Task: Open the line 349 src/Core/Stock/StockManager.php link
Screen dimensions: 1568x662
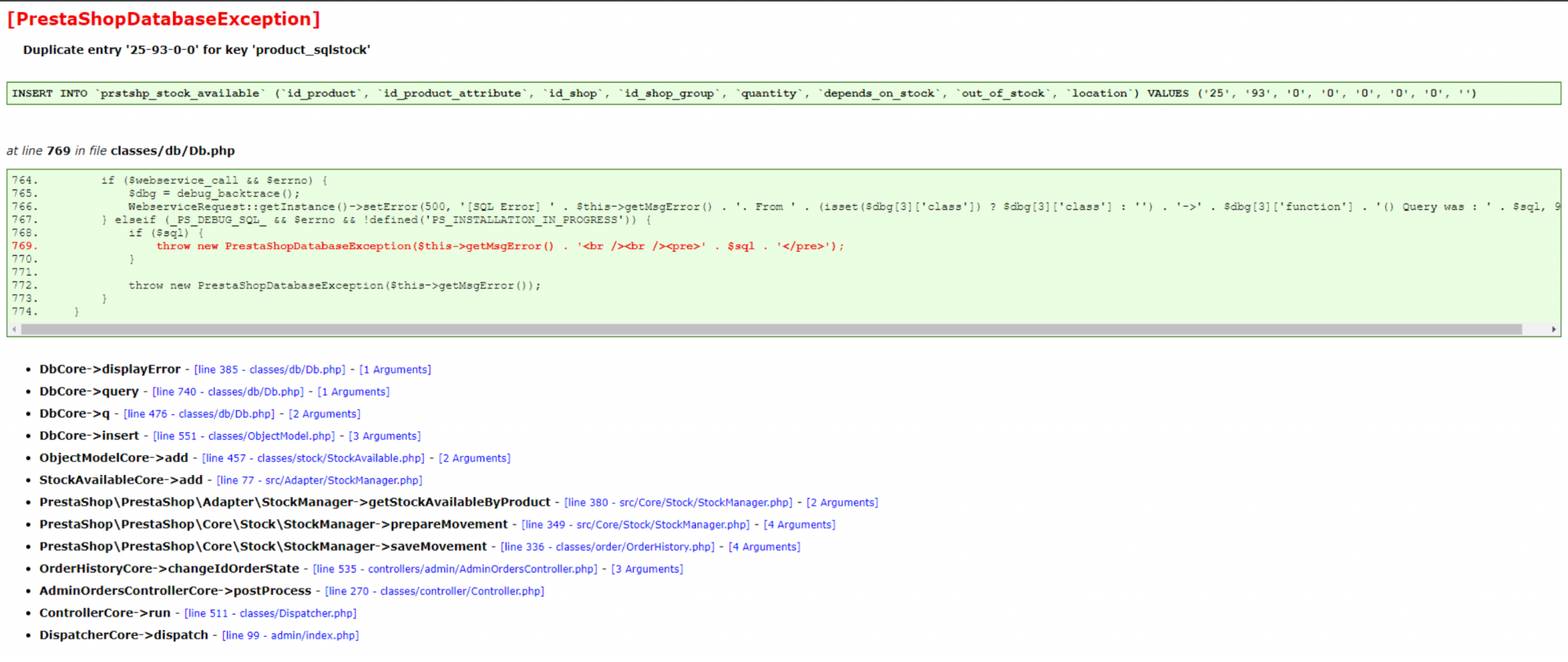Action: (635, 525)
